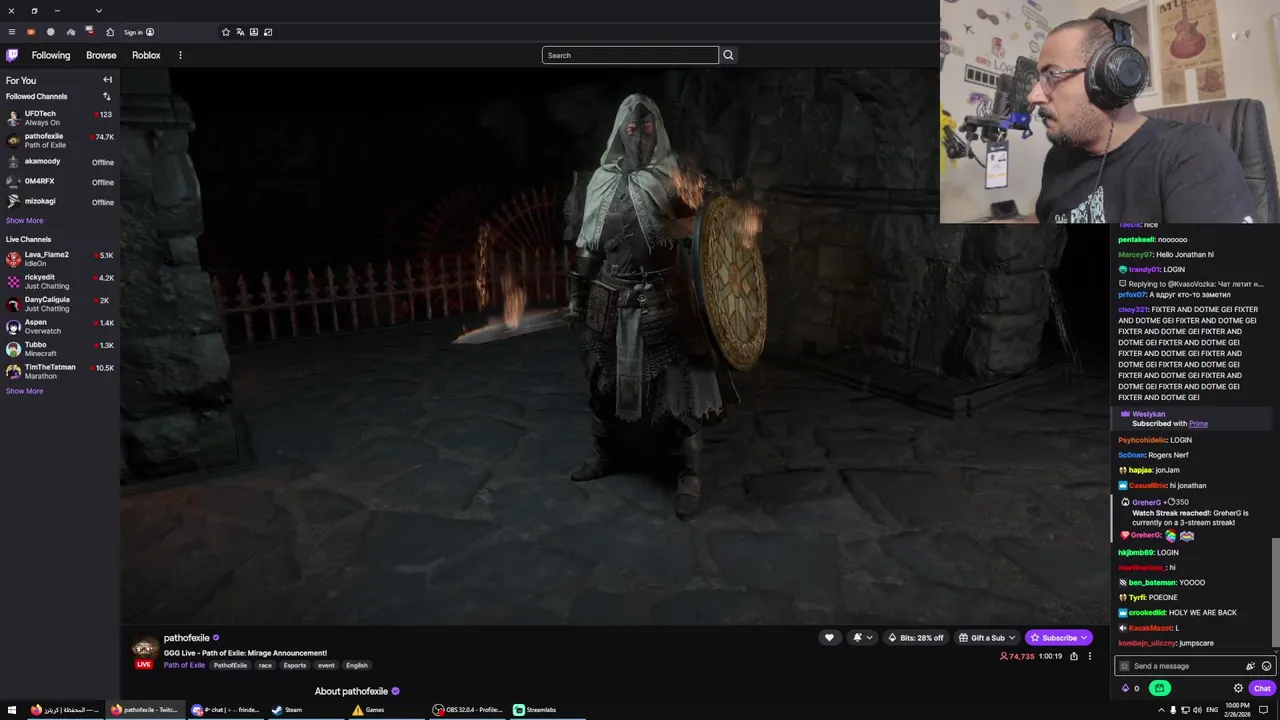Open DanyCaligula live channel
This screenshot has width=1280, height=720.
[x=60, y=304]
